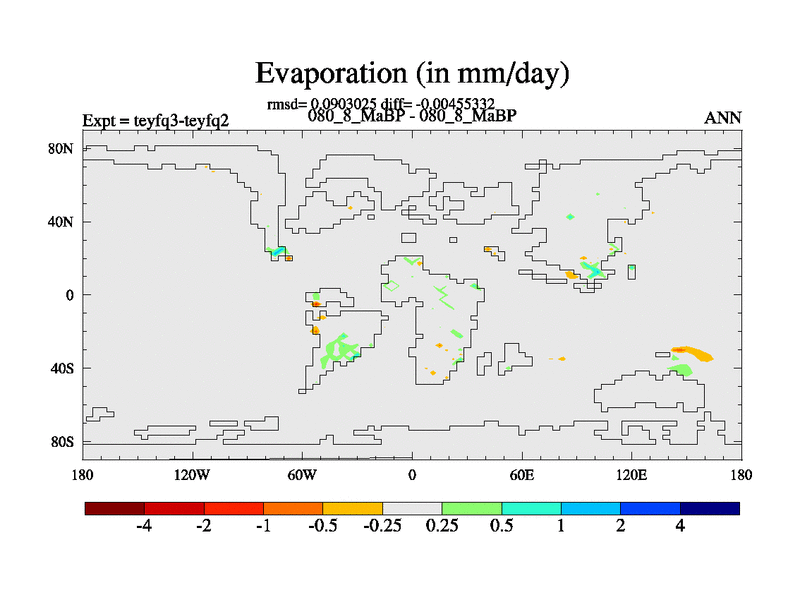Click the plot title 'Evaporation (in mm/day)'

pos(412,73)
